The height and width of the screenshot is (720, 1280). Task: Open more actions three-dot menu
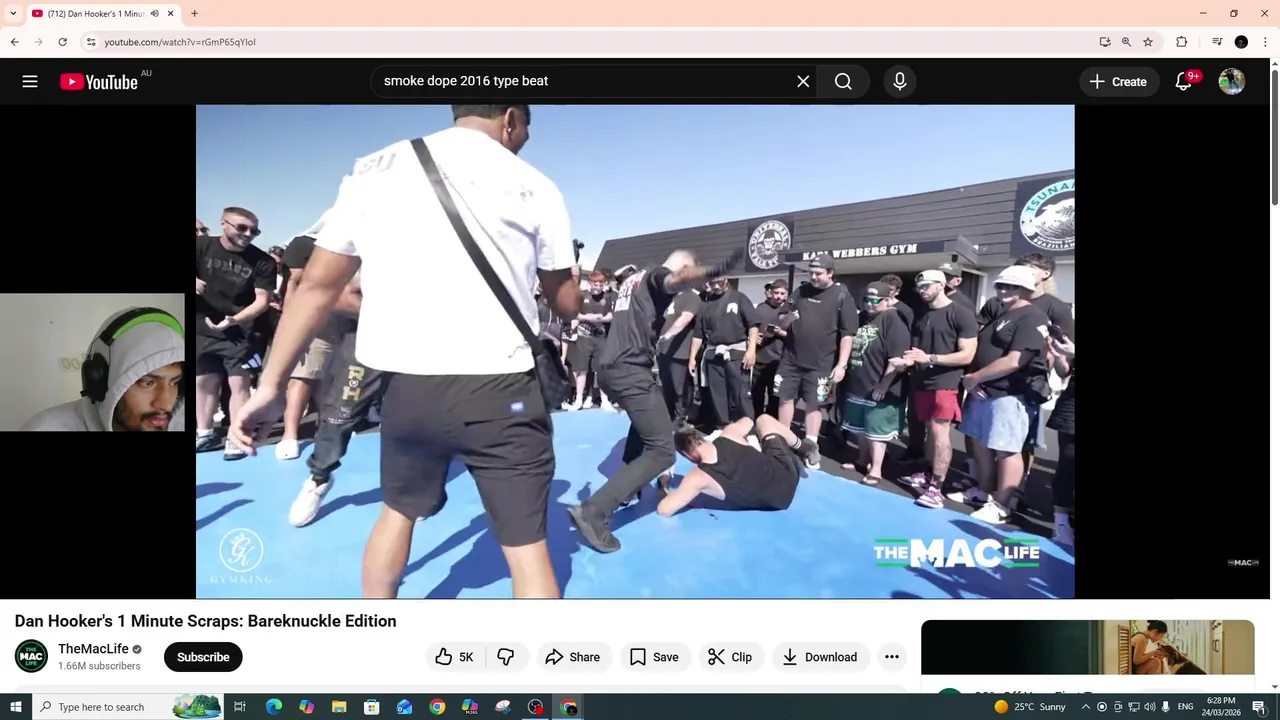pyautogui.click(x=892, y=657)
